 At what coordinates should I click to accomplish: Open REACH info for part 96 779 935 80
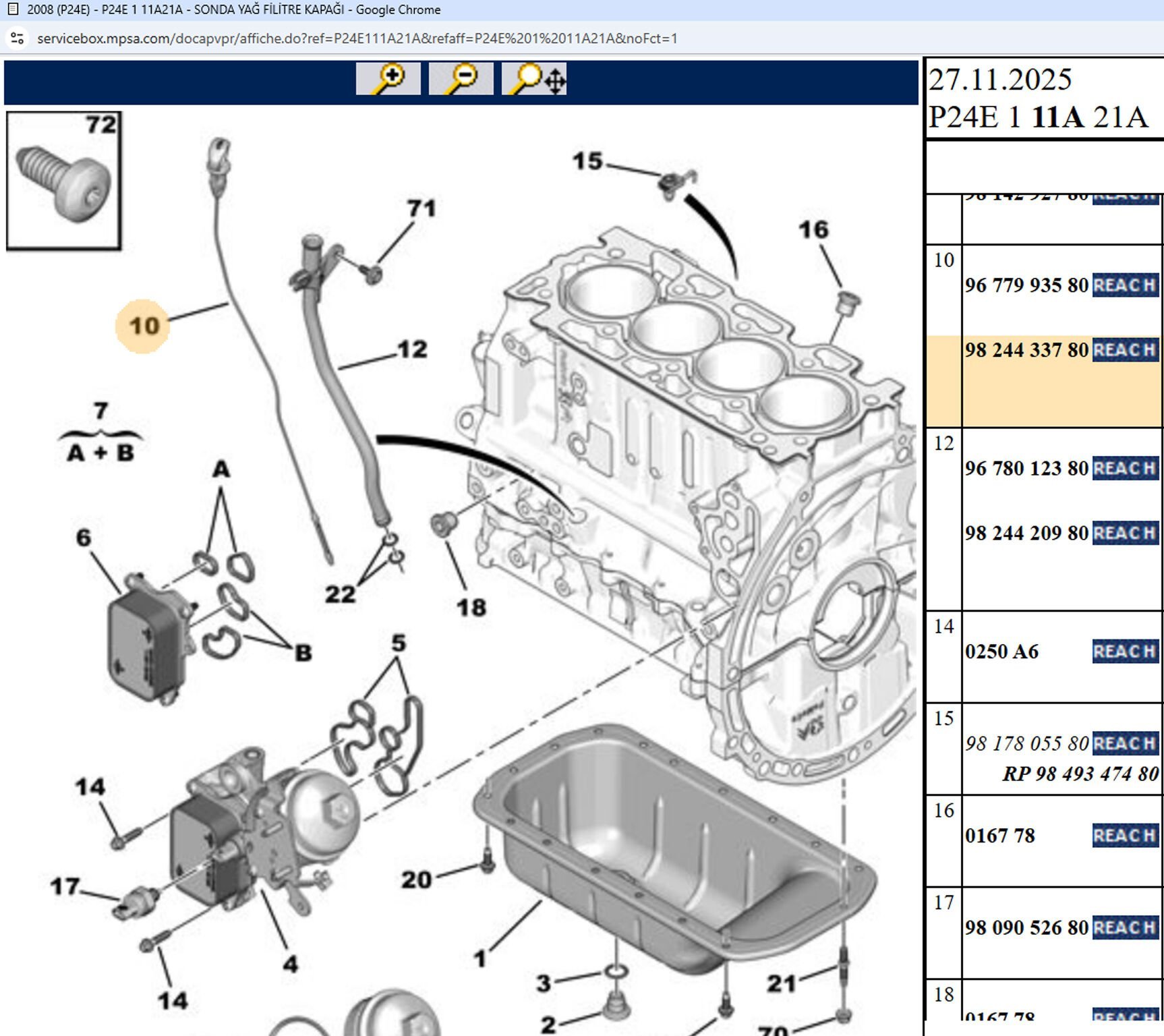(x=1125, y=285)
